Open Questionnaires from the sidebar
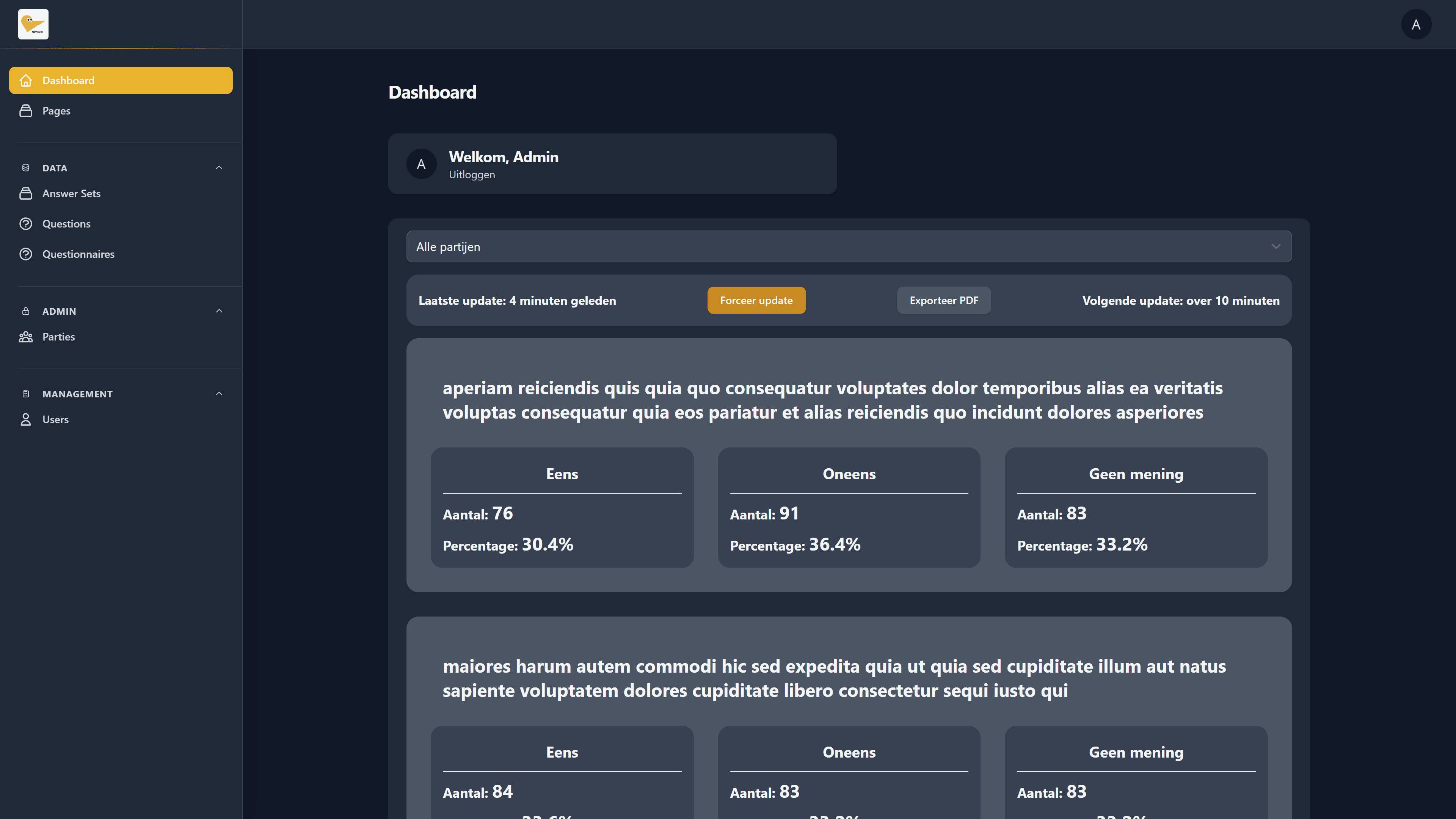Viewport: 1456px width, 819px height. pyautogui.click(x=78, y=254)
